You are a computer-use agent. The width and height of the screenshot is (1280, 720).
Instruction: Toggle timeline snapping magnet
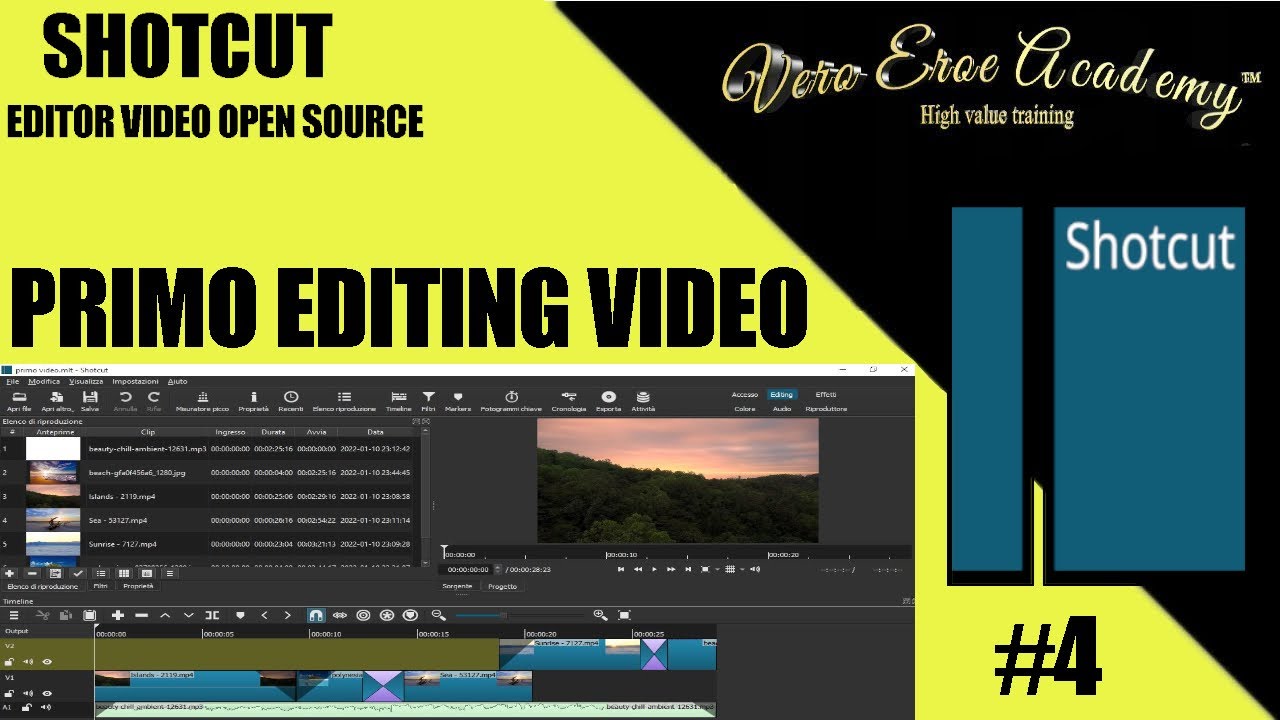point(316,615)
